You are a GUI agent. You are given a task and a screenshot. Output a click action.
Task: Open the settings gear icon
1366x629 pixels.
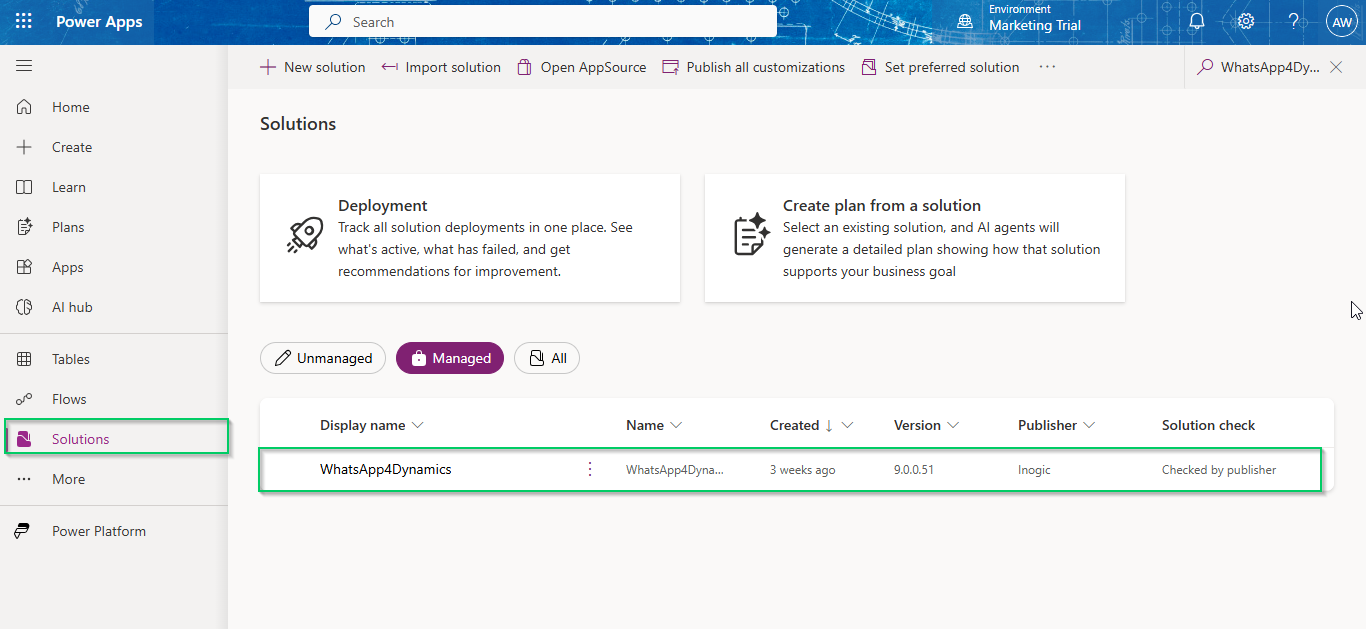pyautogui.click(x=1245, y=22)
